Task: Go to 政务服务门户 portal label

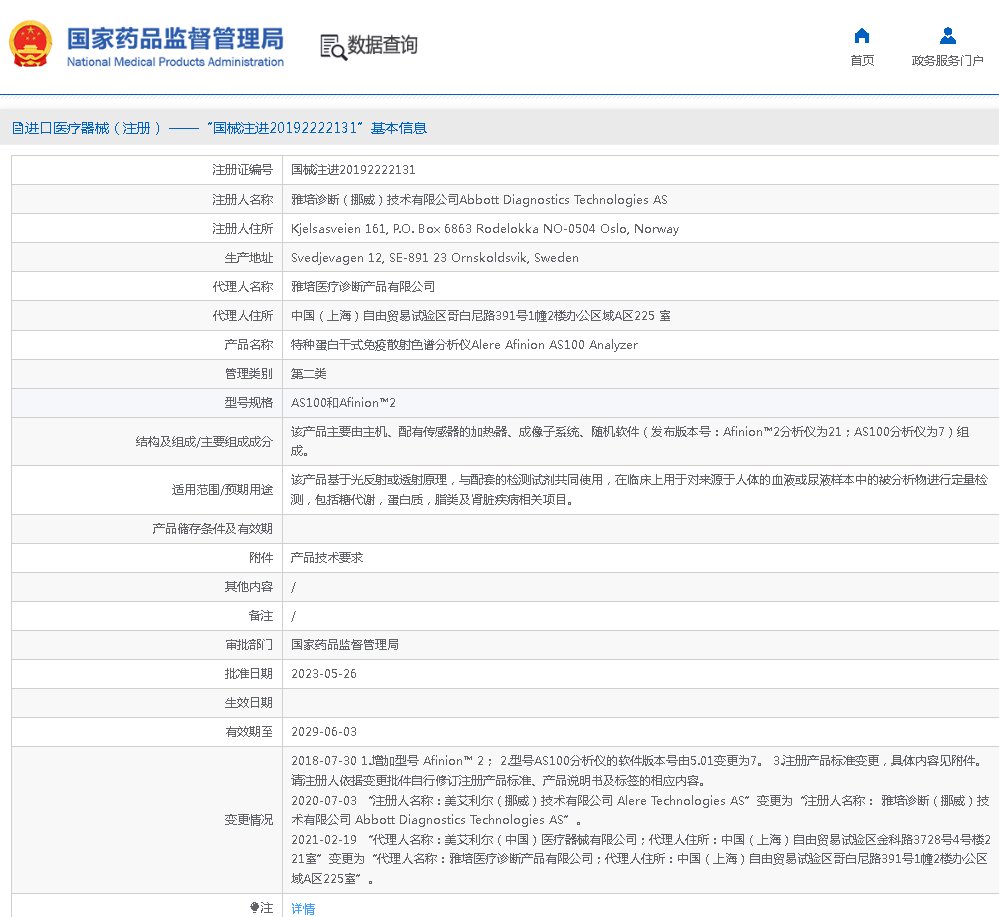Action: [947, 61]
